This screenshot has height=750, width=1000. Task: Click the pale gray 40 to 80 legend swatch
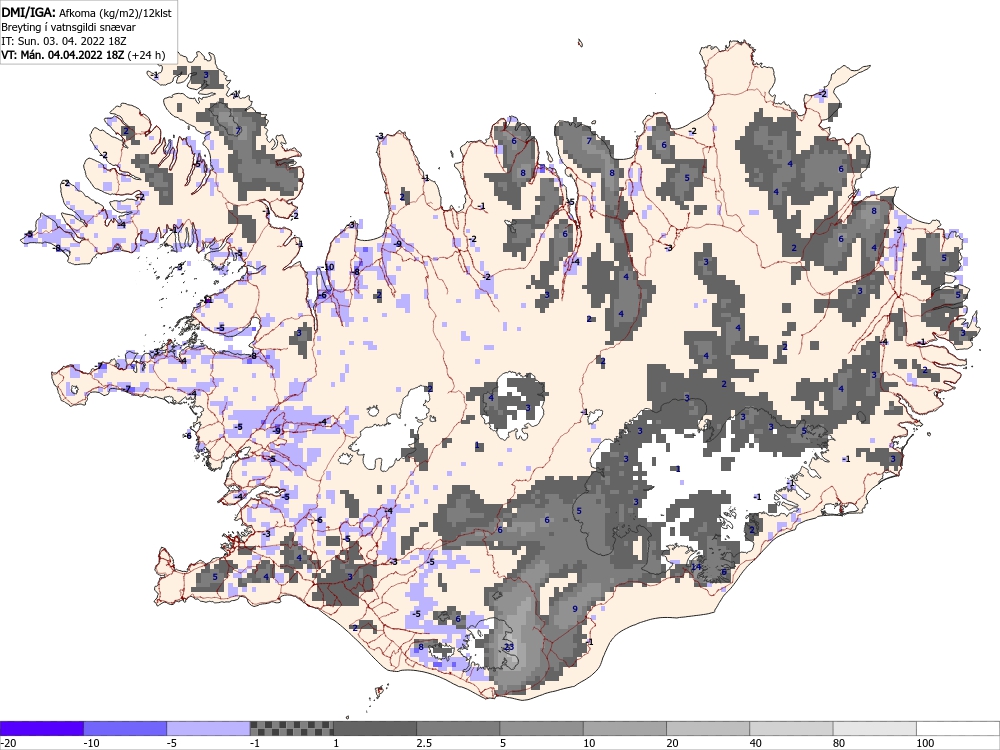791,728
